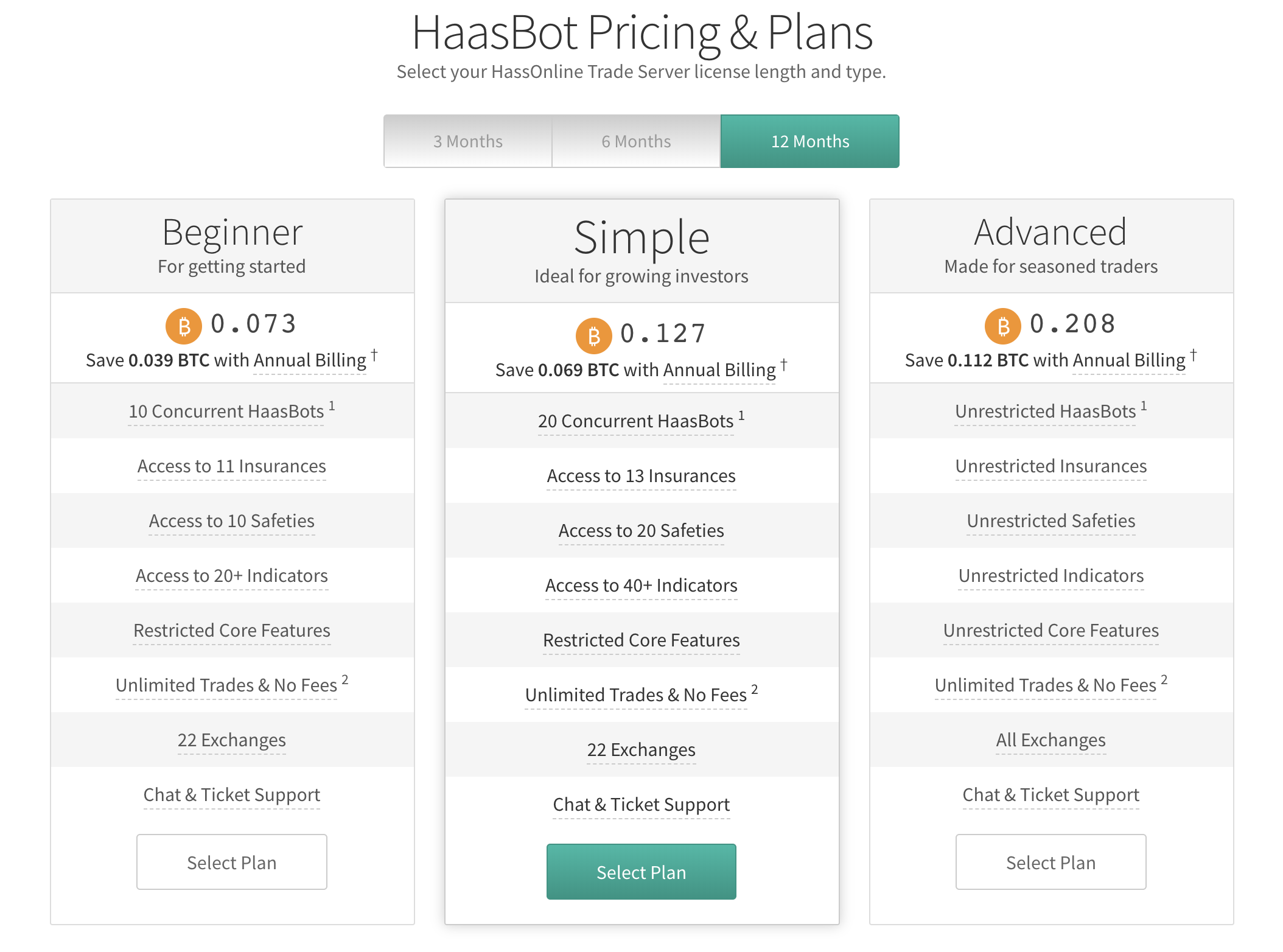Open Annual Billing note in Advanced plan

(1129, 360)
